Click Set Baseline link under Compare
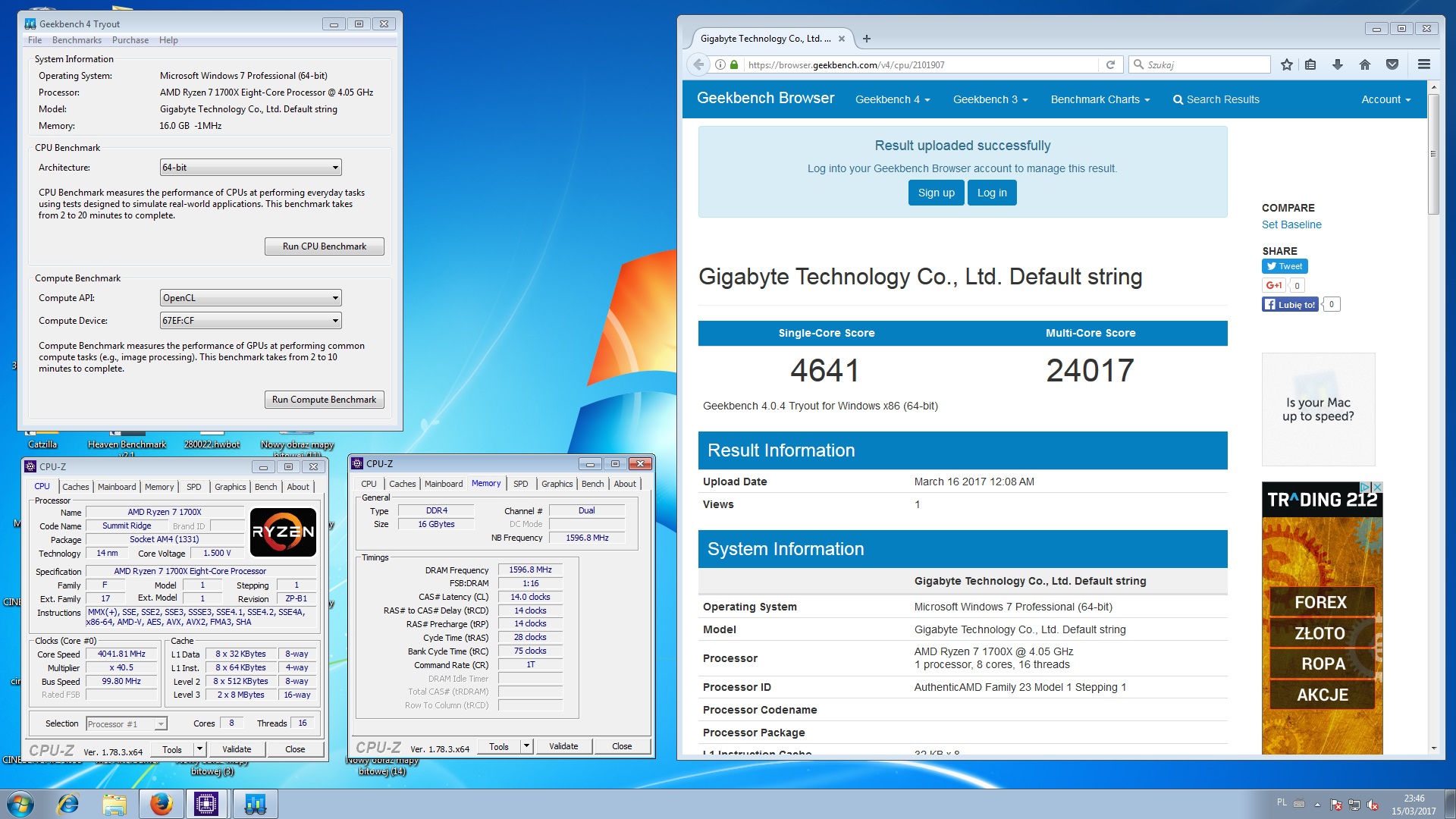Image resolution: width=1456 pixels, height=819 pixels. pos(1291,224)
